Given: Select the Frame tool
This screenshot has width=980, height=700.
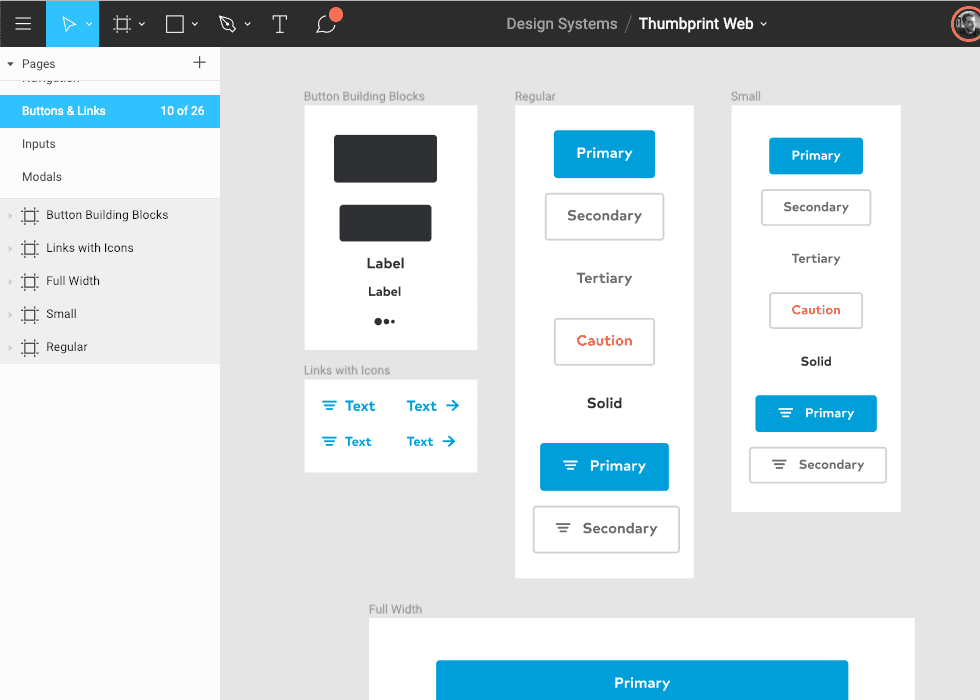Looking at the screenshot, I should tap(120, 23).
